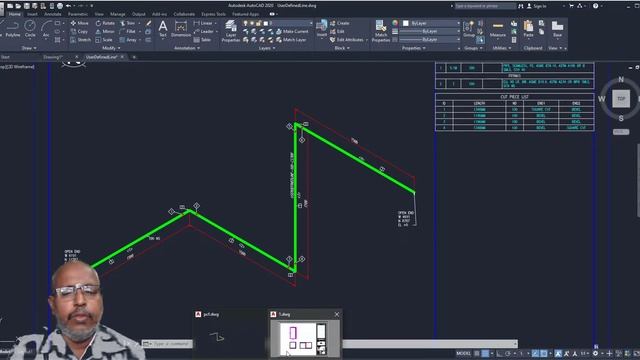Screen dimensions: 640x360
Task: Activate the Stretch tool
Action: [x=80, y=40]
